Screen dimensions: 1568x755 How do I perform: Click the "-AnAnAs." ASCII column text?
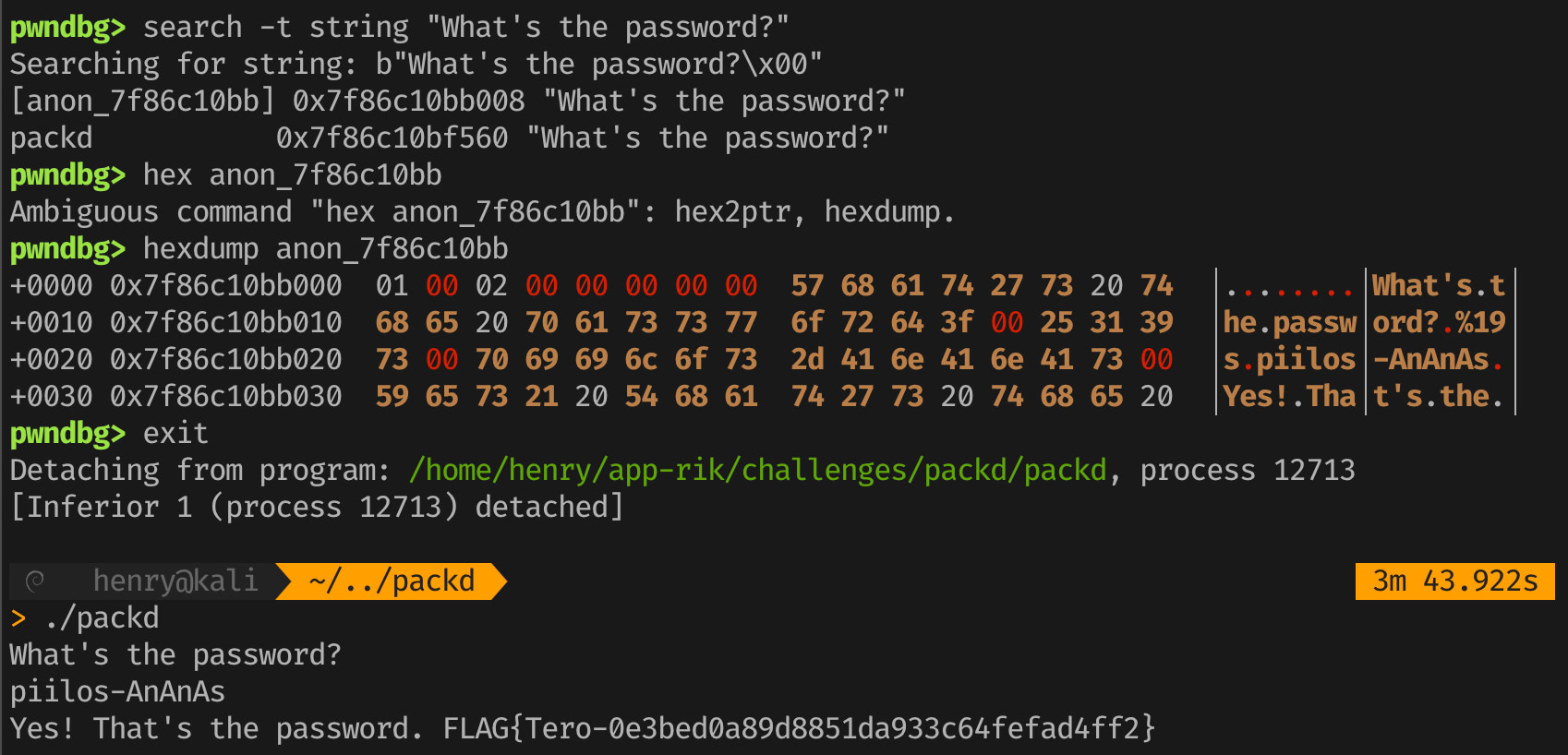tap(1438, 360)
